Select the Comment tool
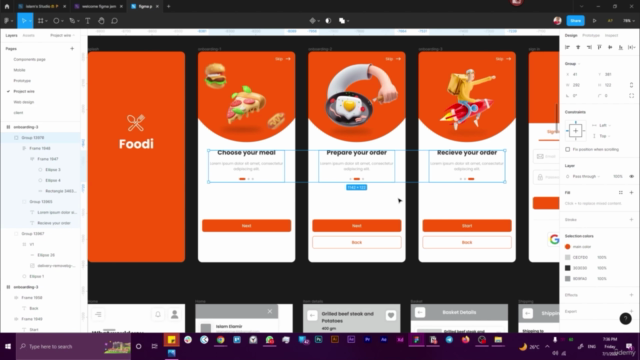Screen dimensions: 640x360 tap(115, 21)
